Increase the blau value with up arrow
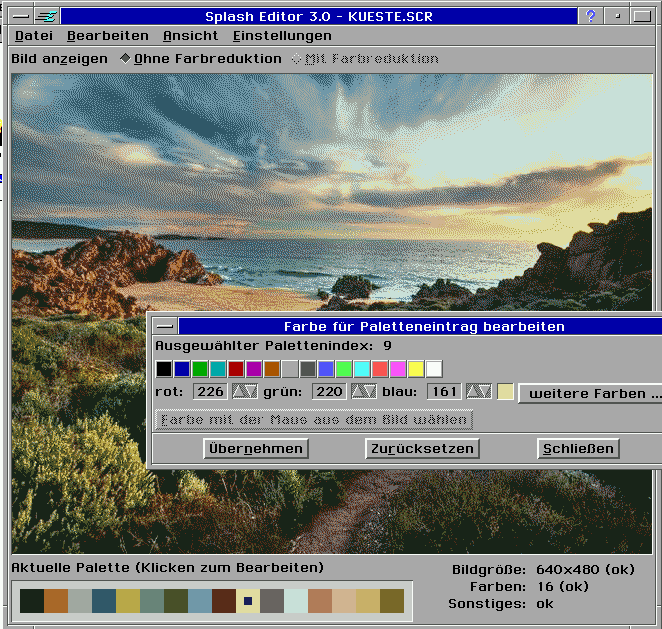 pyautogui.click(x=473, y=391)
